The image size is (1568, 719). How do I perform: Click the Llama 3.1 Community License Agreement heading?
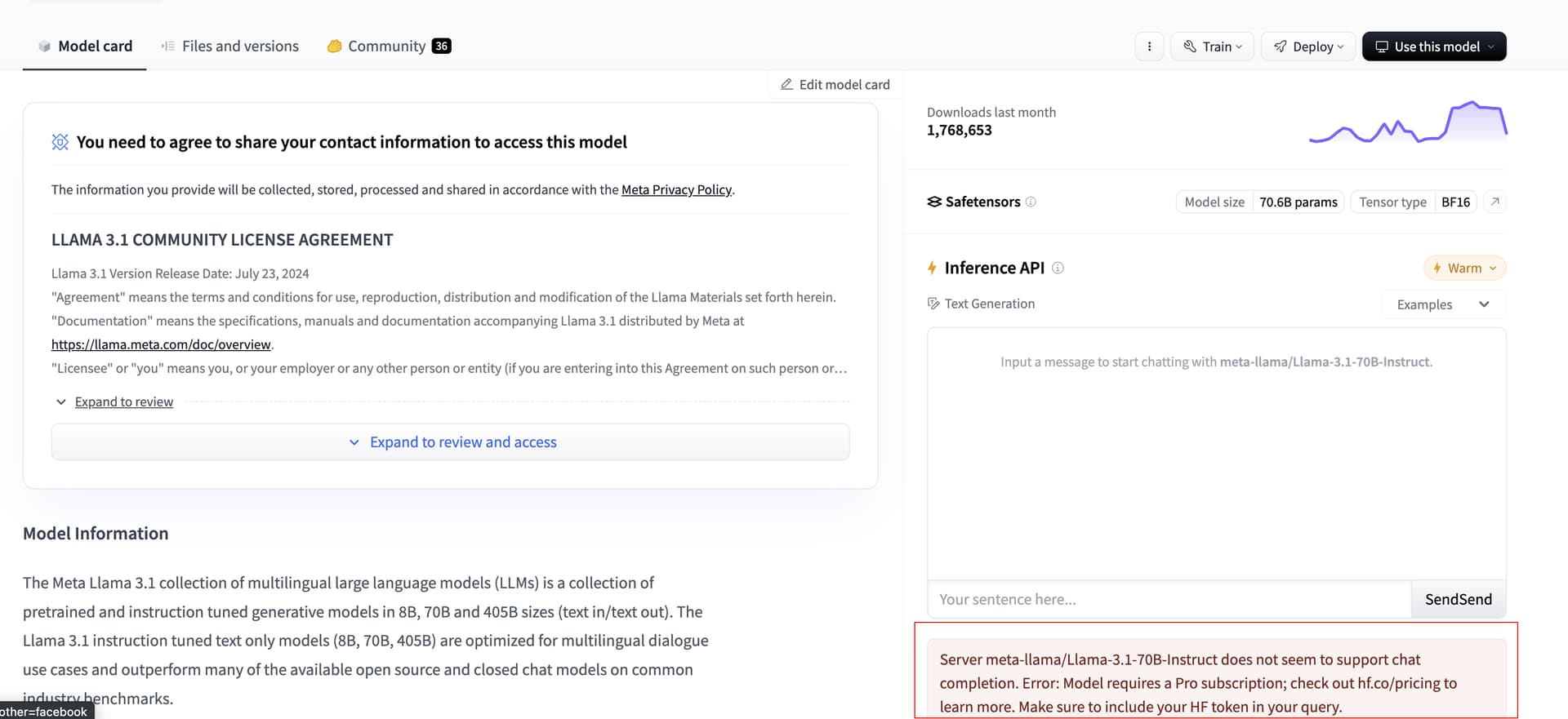coord(222,240)
